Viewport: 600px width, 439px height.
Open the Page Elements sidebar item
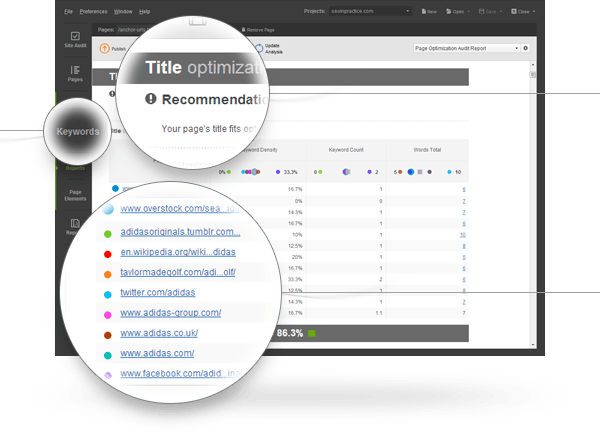75,195
